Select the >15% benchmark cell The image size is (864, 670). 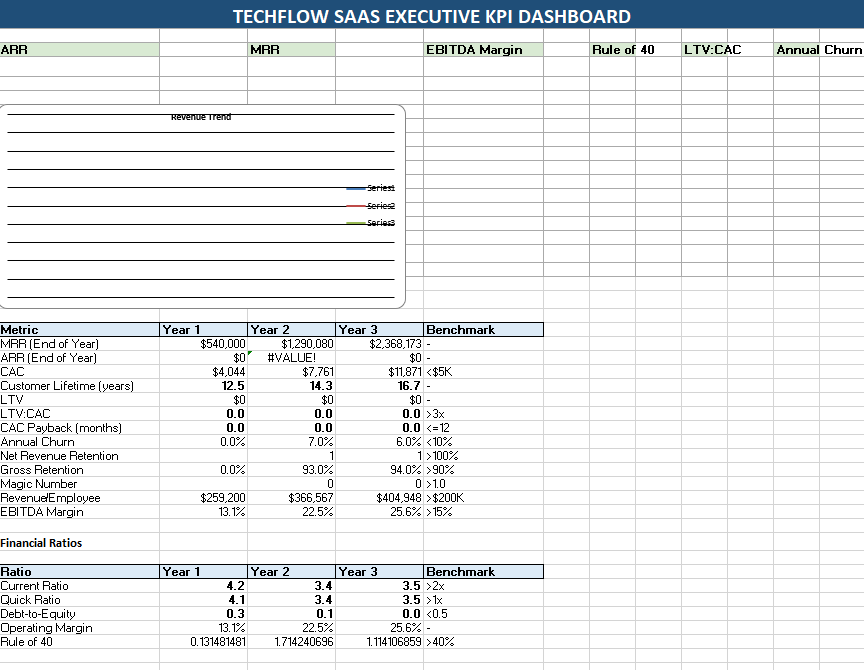click(483, 512)
